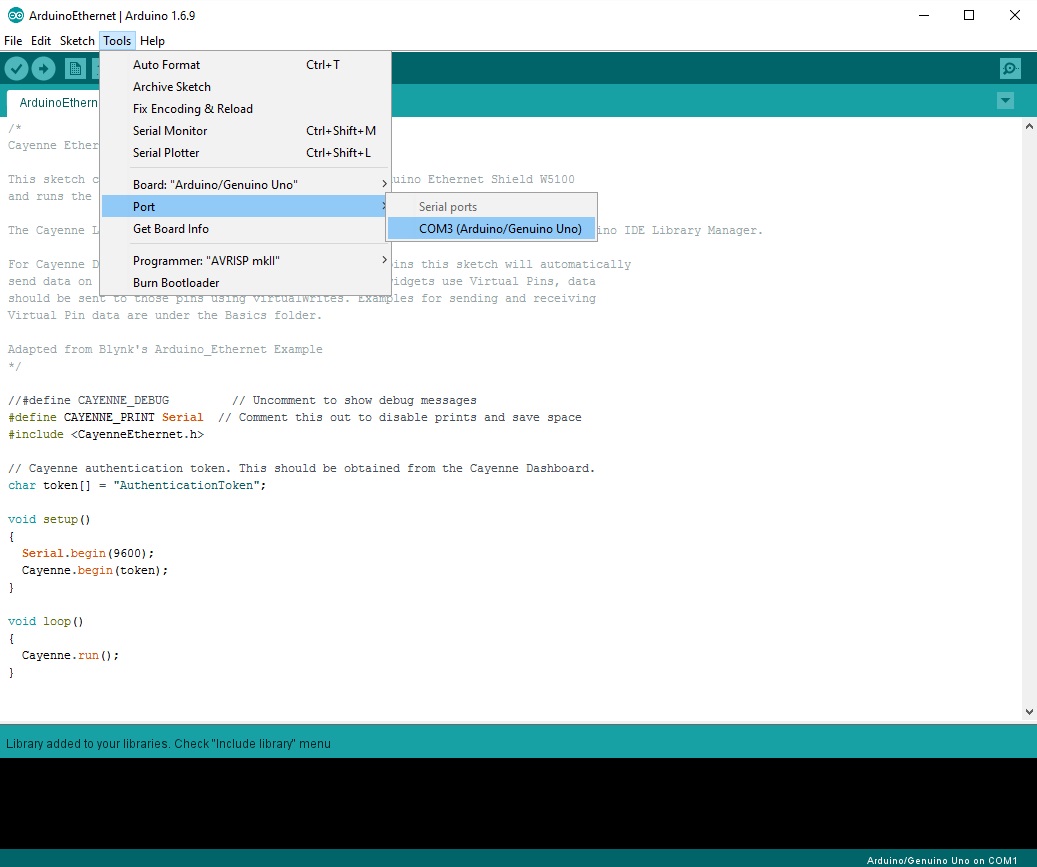Click 'Adapted from Blynk's Arduino_Ethernet Example' comment

[165, 349]
